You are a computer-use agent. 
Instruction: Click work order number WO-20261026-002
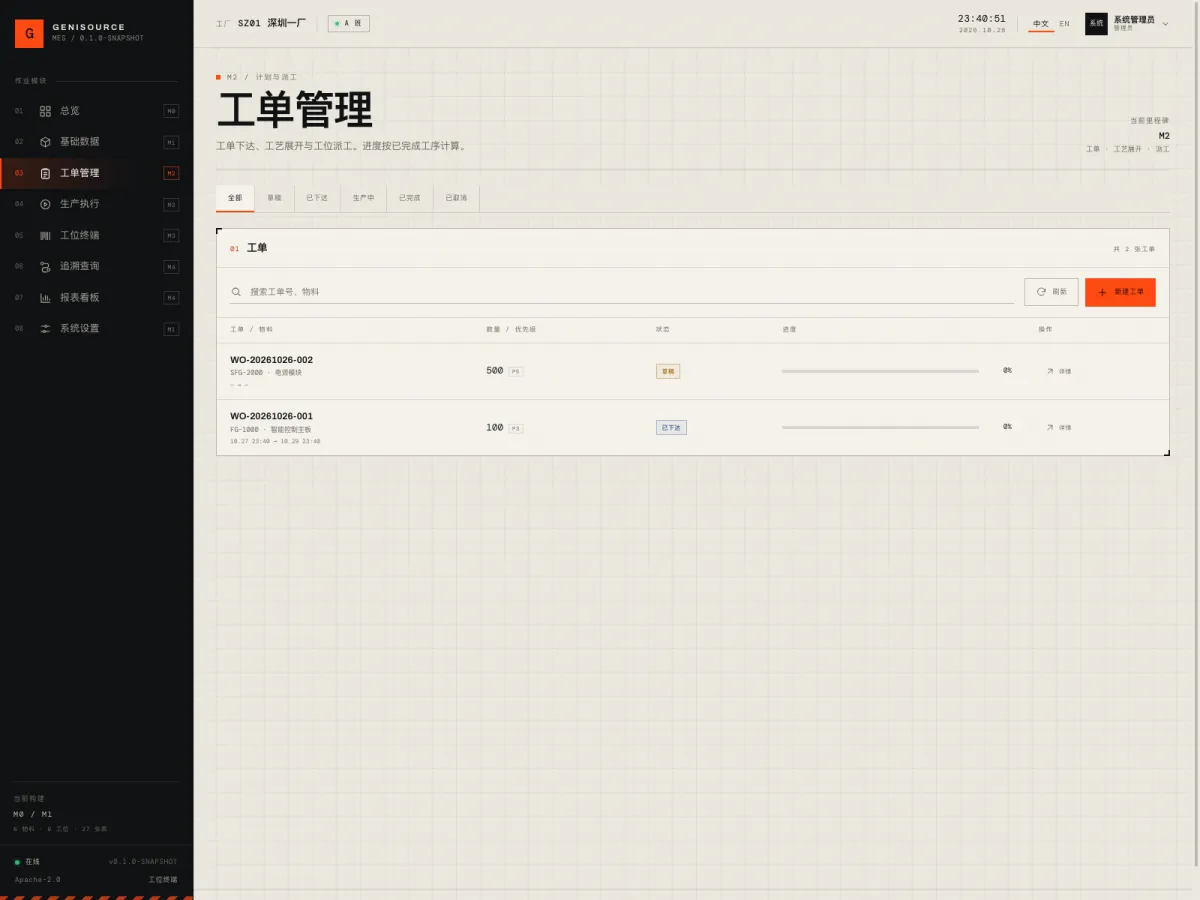271,360
